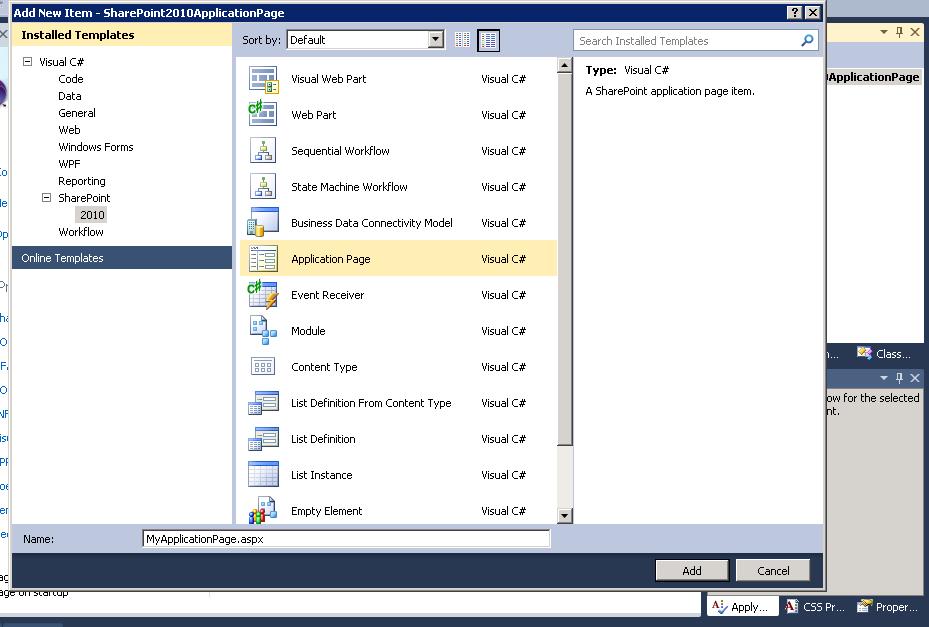Select the Event Receiver template icon

265,294
